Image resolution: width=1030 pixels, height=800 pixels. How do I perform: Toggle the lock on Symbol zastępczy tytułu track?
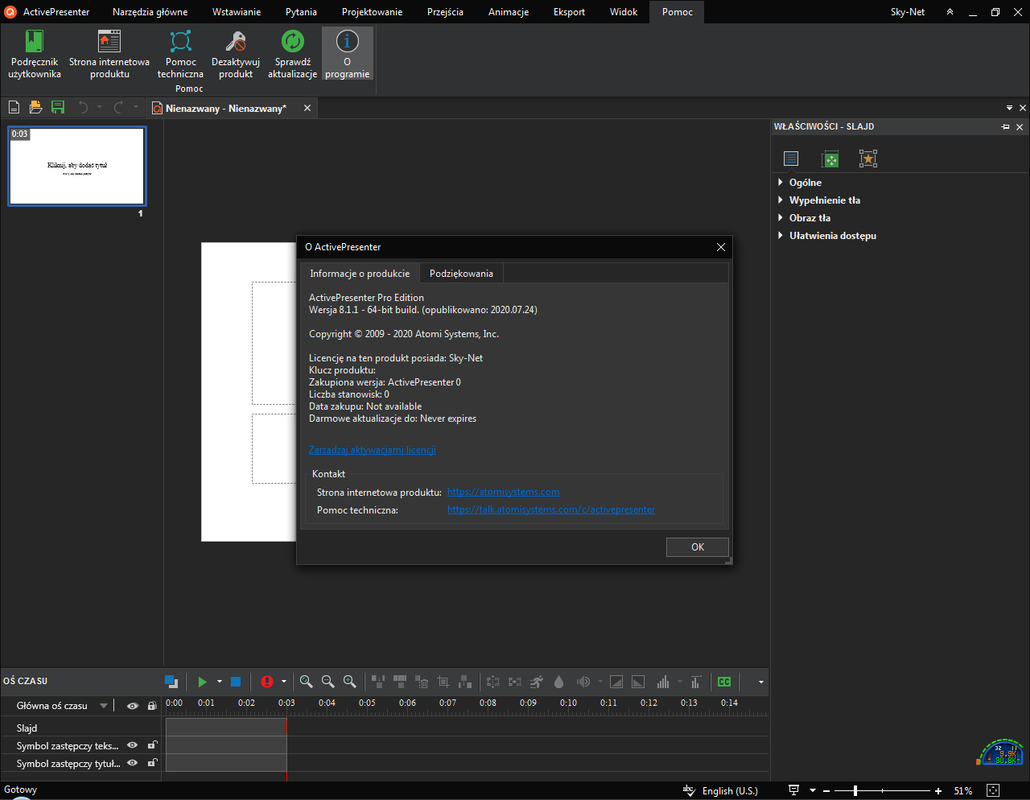pyautogui.click(x=152, y=763)
